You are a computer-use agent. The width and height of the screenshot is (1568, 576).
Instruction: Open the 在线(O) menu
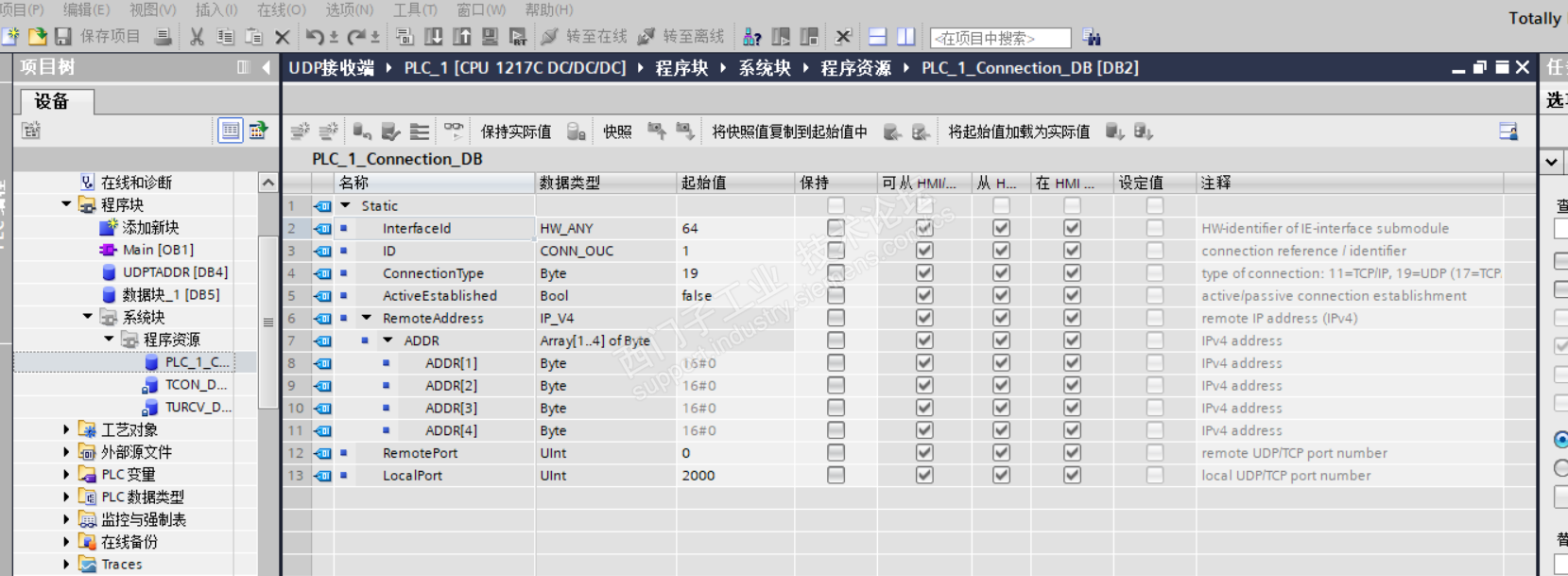[x=282, y=9]
